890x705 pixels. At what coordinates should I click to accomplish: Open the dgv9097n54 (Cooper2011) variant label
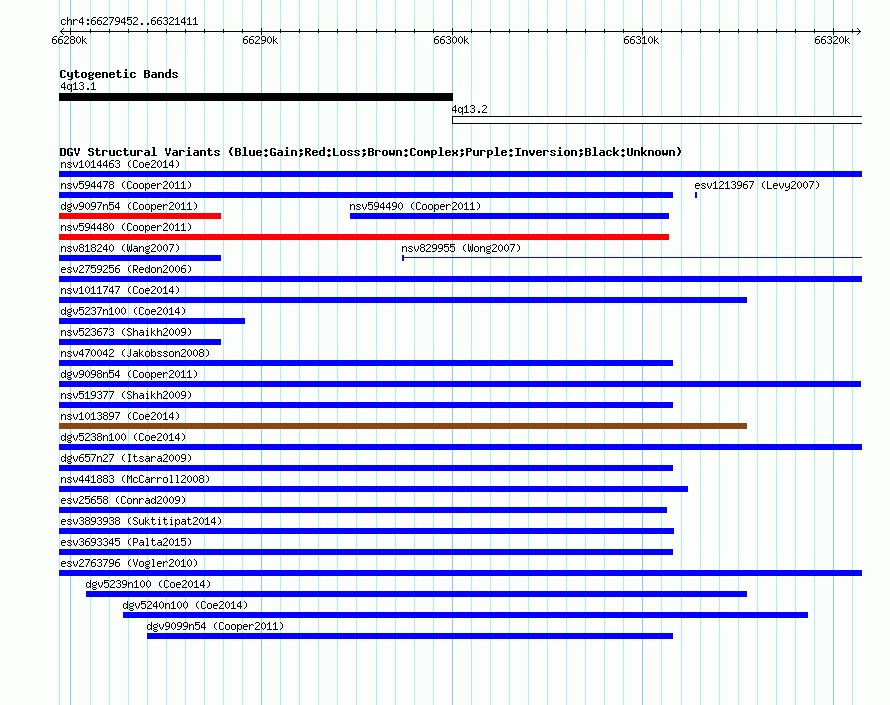point(129,206)
